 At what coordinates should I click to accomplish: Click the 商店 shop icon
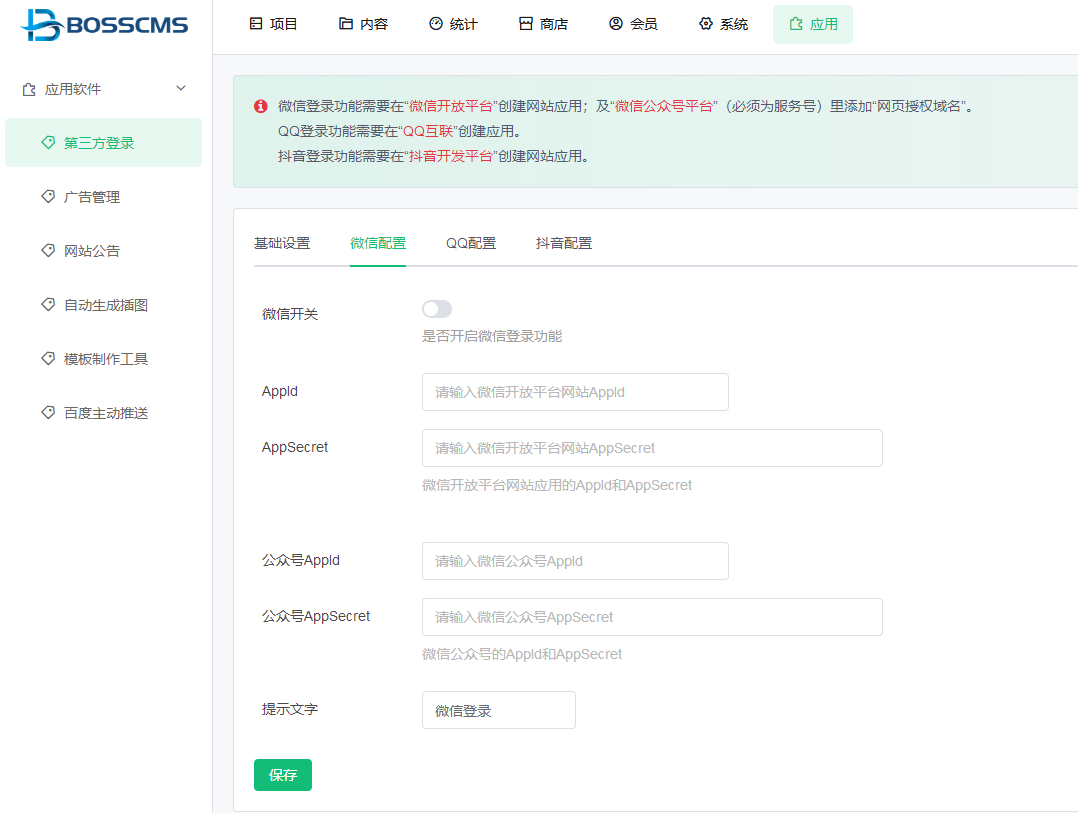pyautogui.click(x=526, y=24)
